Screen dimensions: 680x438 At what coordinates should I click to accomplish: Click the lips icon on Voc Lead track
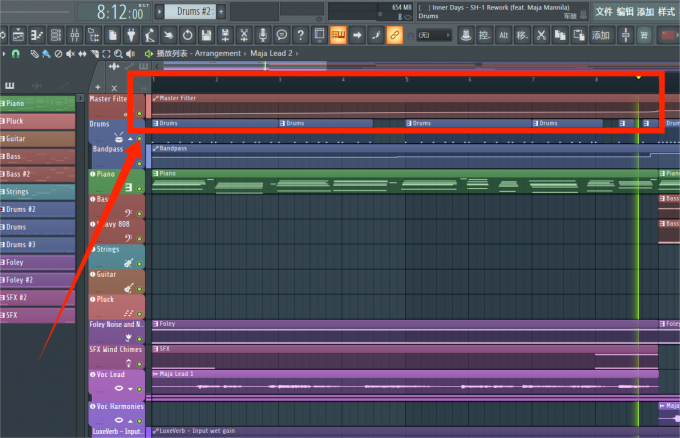[x=119, y=388]
